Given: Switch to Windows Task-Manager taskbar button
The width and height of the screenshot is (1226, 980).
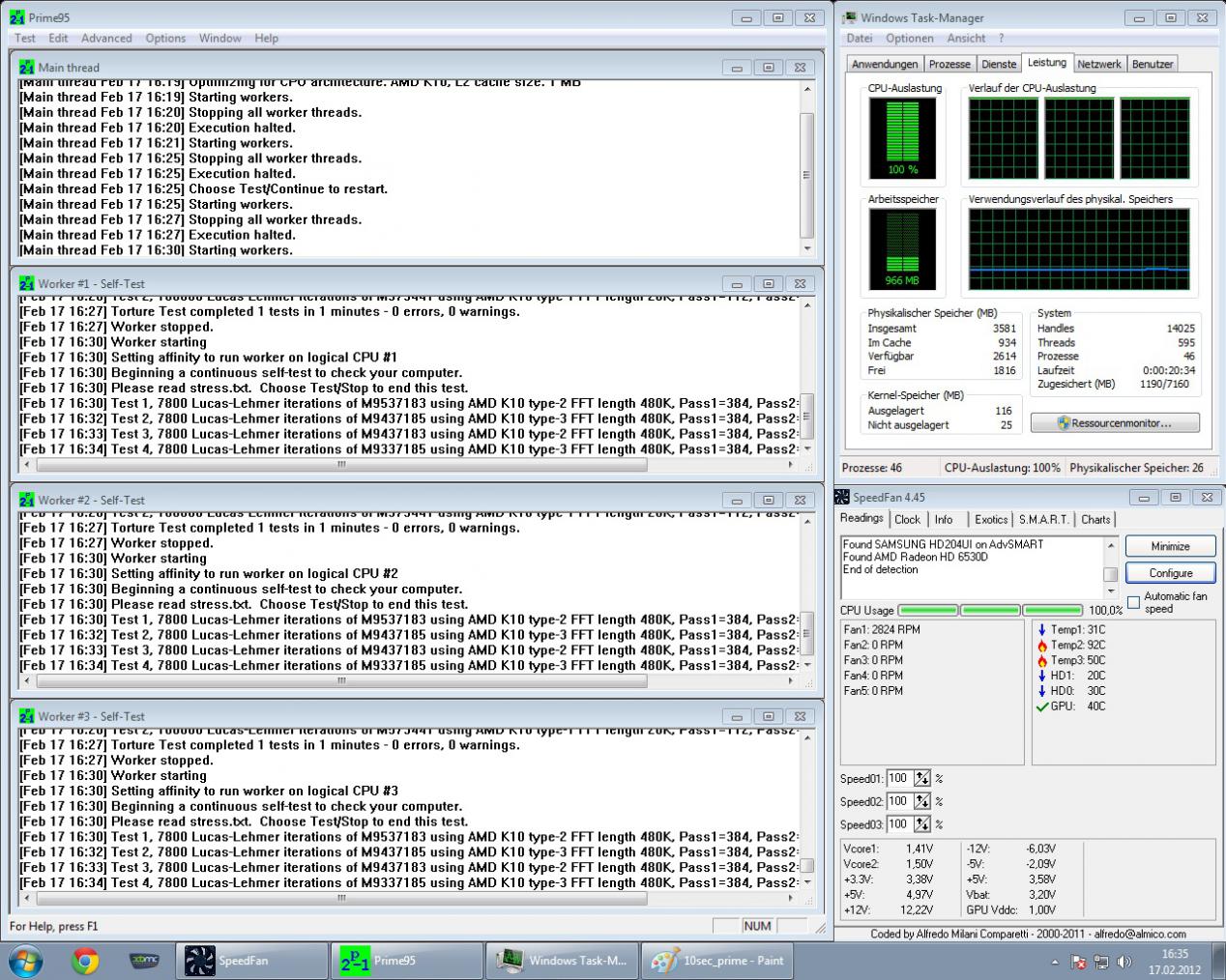Looking at the screenshot, I should tap(562, 961).
